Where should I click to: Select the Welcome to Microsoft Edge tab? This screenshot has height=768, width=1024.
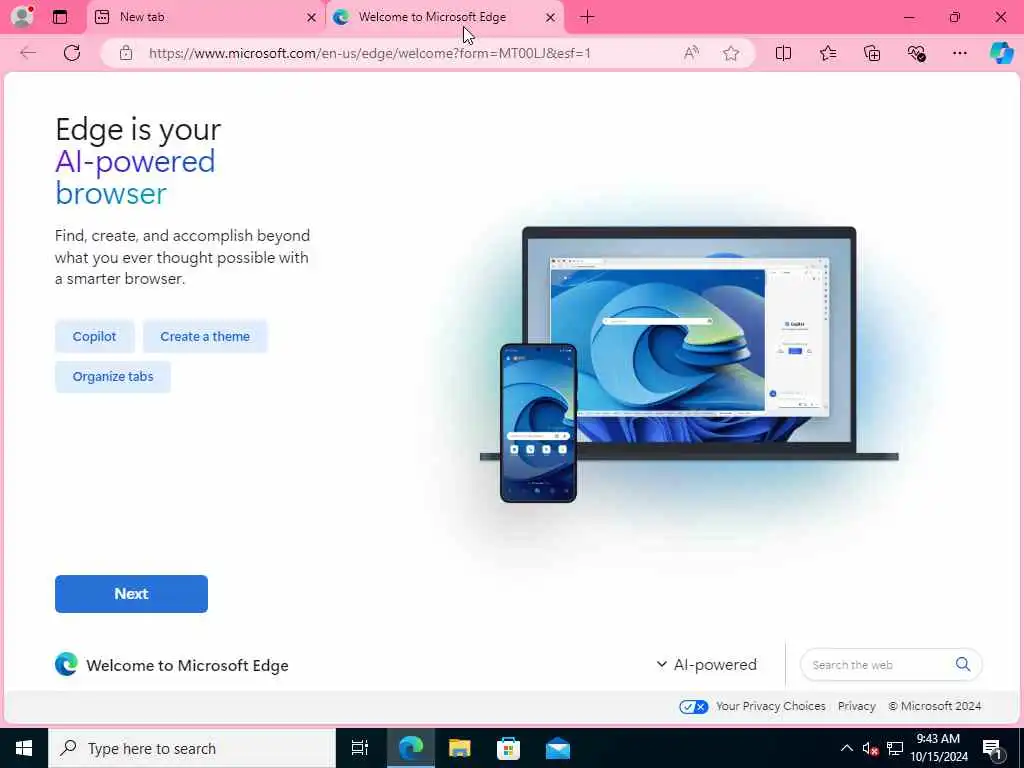point(445,17)
